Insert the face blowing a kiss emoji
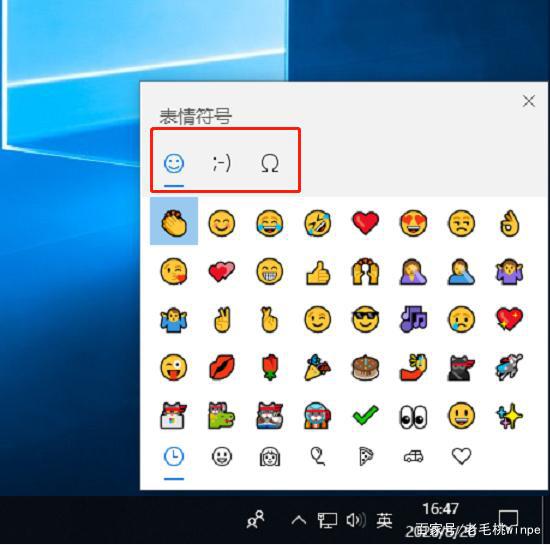This screenshot has width=550, height=545. (x=174, y=271)
